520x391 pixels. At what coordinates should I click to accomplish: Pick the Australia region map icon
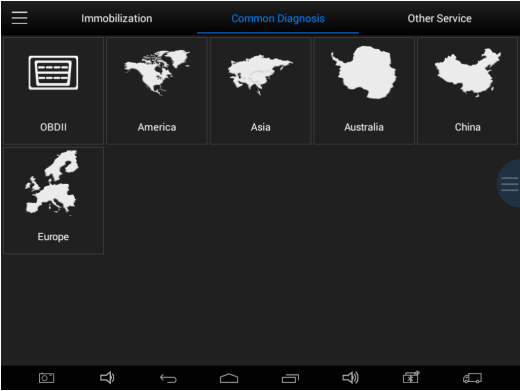364,72
